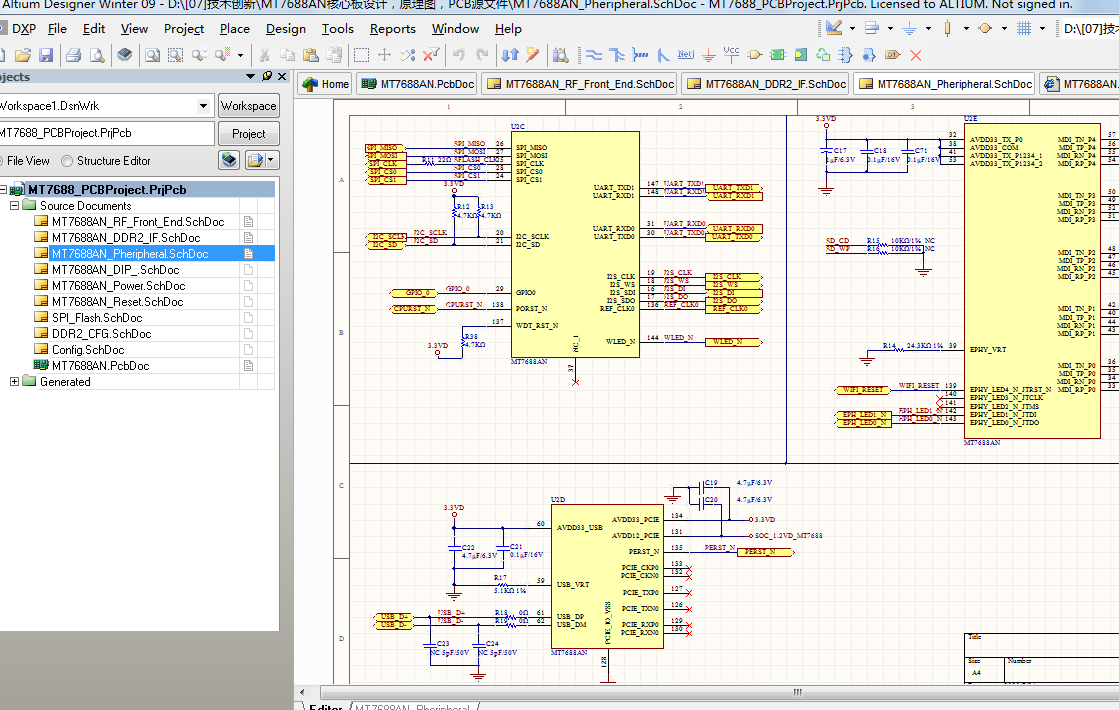Open the Tools menu
This screenshot has width=1119, height=710.
click(x=338, y=29)
